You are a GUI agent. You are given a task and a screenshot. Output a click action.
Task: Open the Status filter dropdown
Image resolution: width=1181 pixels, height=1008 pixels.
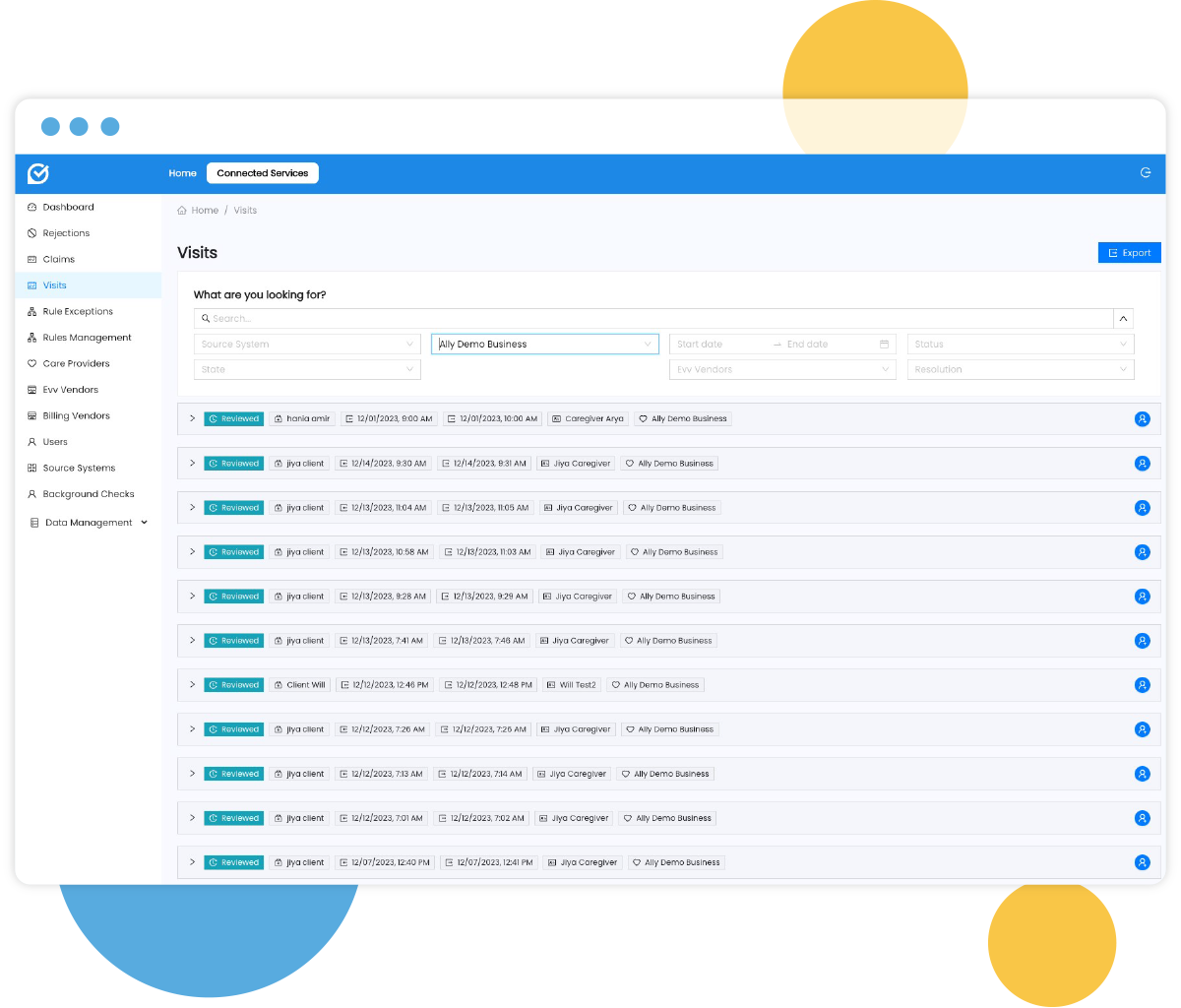pyautogui.click(x=1020, y=345)
